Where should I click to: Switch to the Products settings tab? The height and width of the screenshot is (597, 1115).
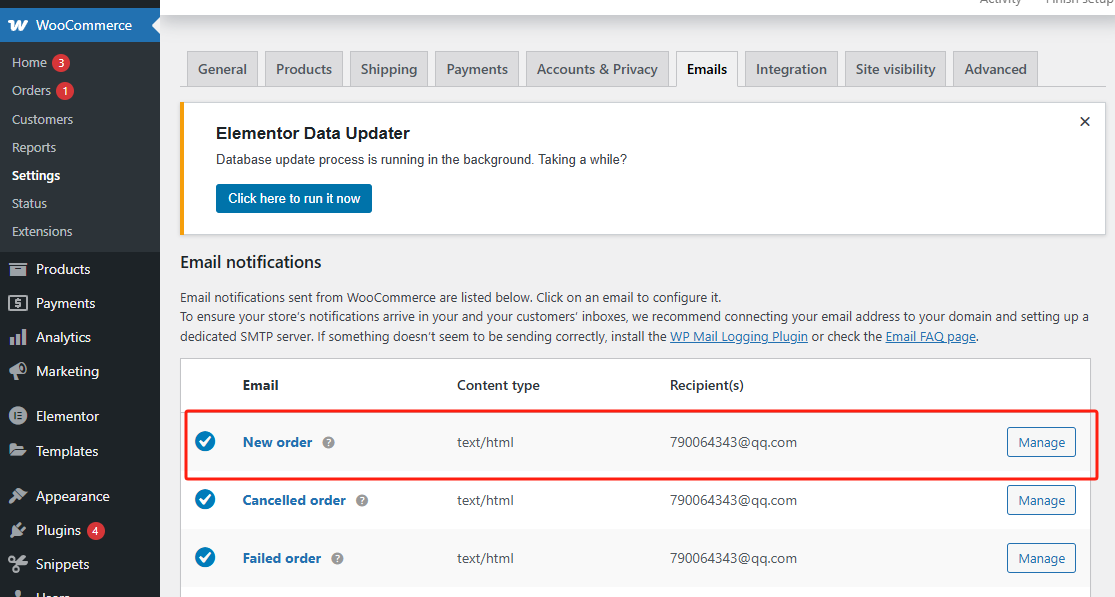point(304,69)
